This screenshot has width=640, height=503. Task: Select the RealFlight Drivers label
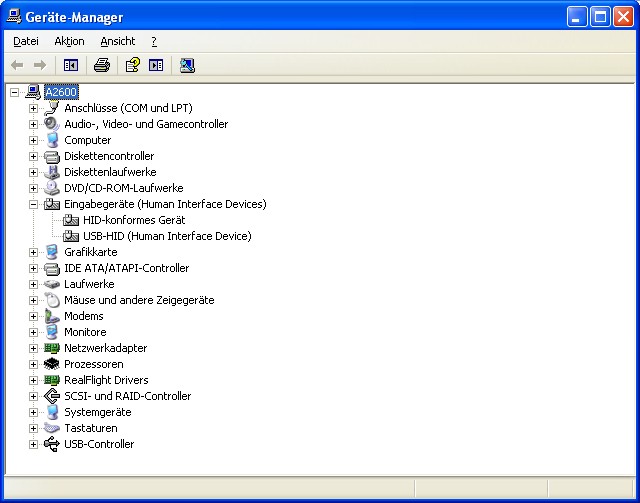click(x=106, y=380)
